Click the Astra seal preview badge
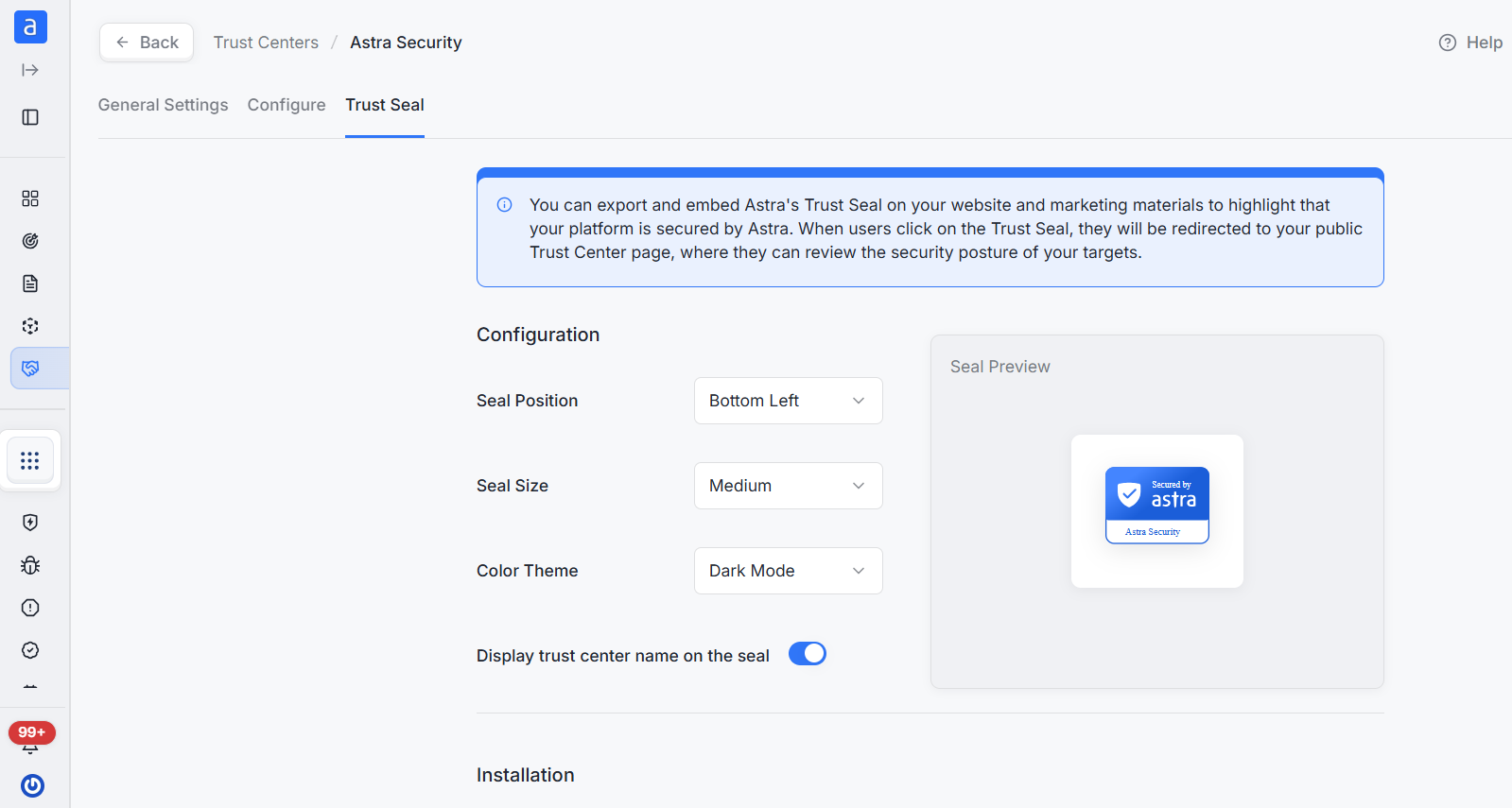1512x808 pixels. (x=1157, y=506)
